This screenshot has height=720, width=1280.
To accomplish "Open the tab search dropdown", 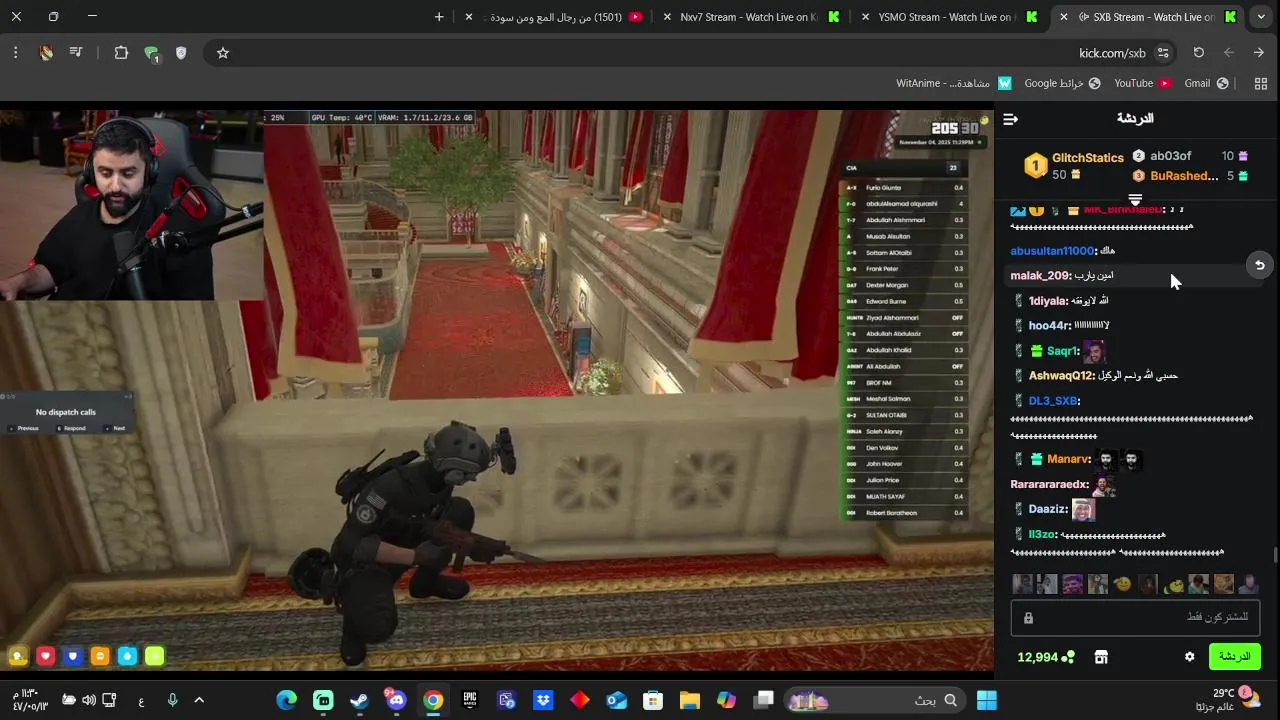I will [x=1261, y=17].
